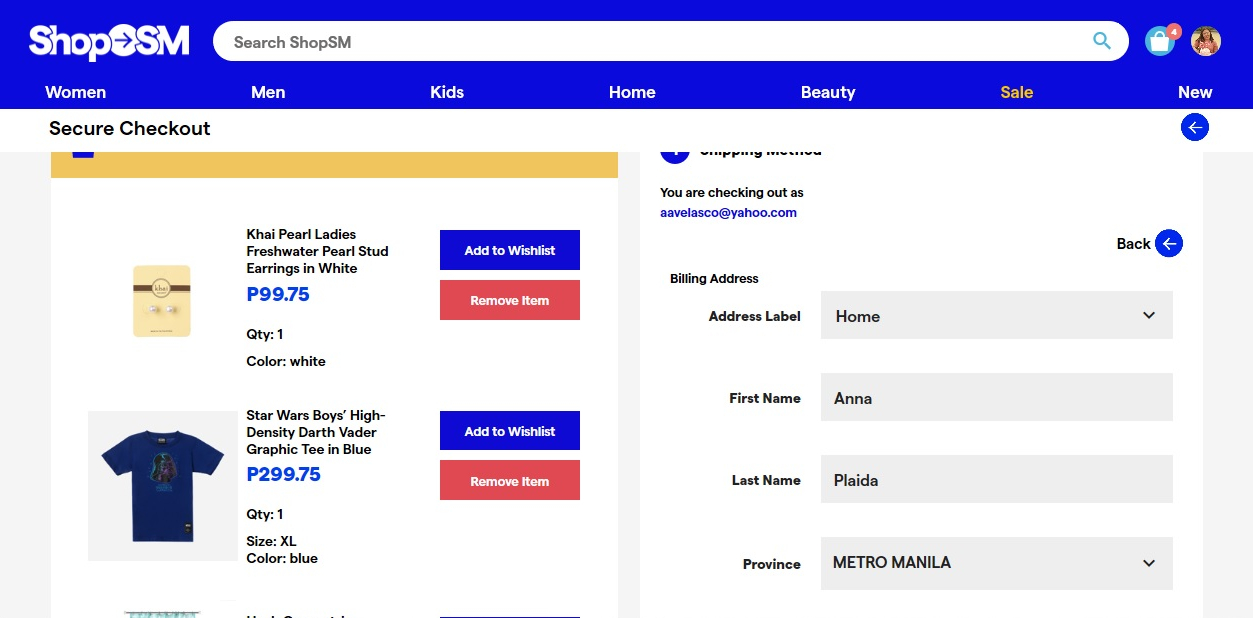Add pearl earrings to wishlist

(510, 250)
